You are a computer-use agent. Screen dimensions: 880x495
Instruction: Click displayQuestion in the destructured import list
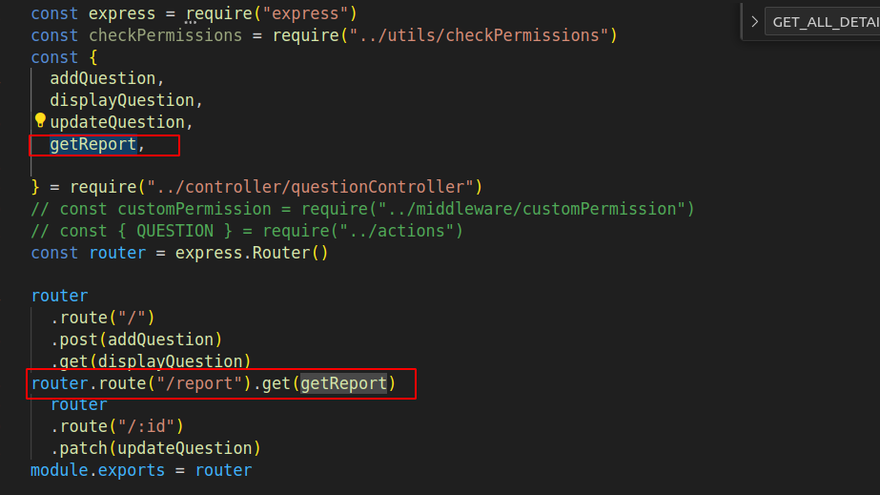(121, 100)
